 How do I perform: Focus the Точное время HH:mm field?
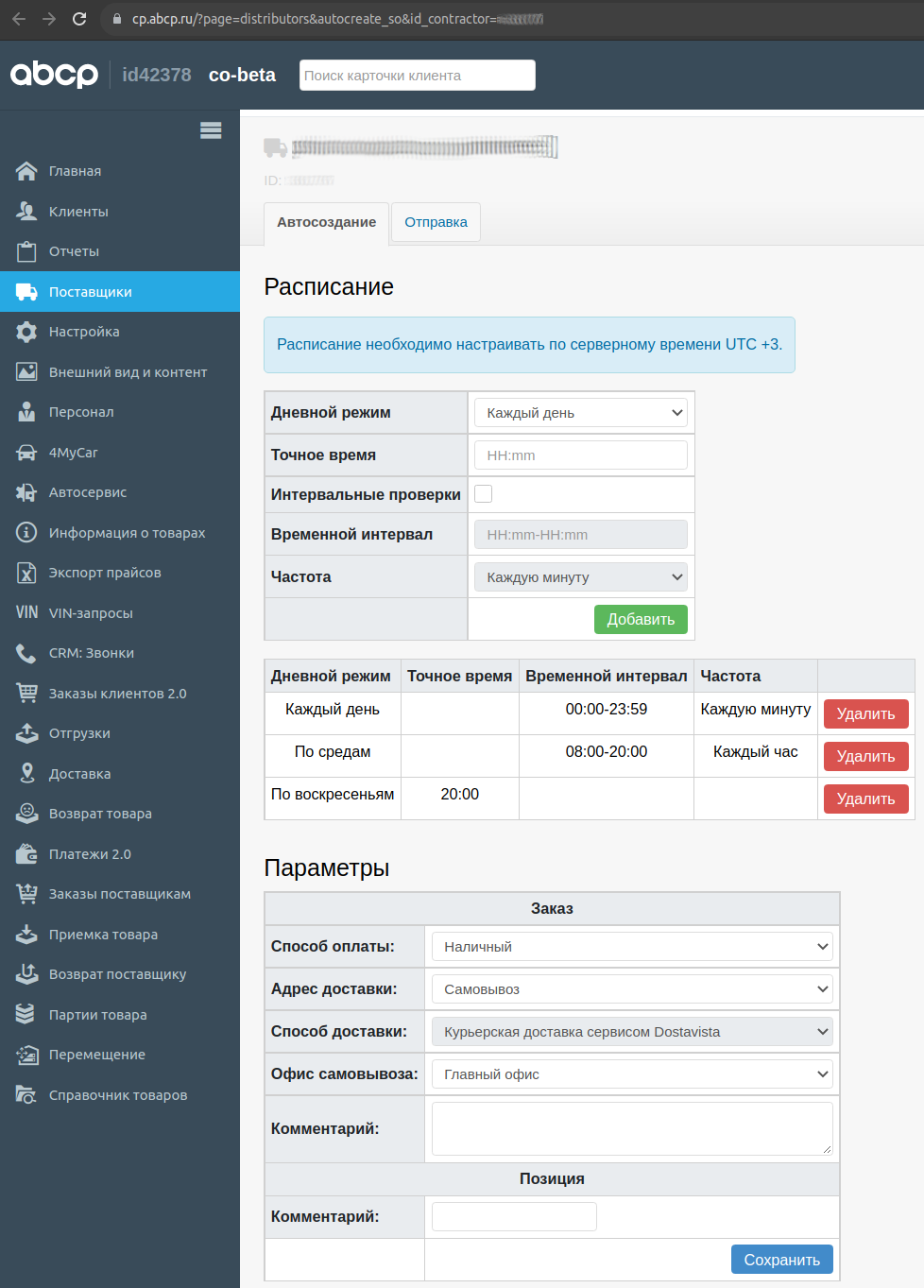[580, 455]
